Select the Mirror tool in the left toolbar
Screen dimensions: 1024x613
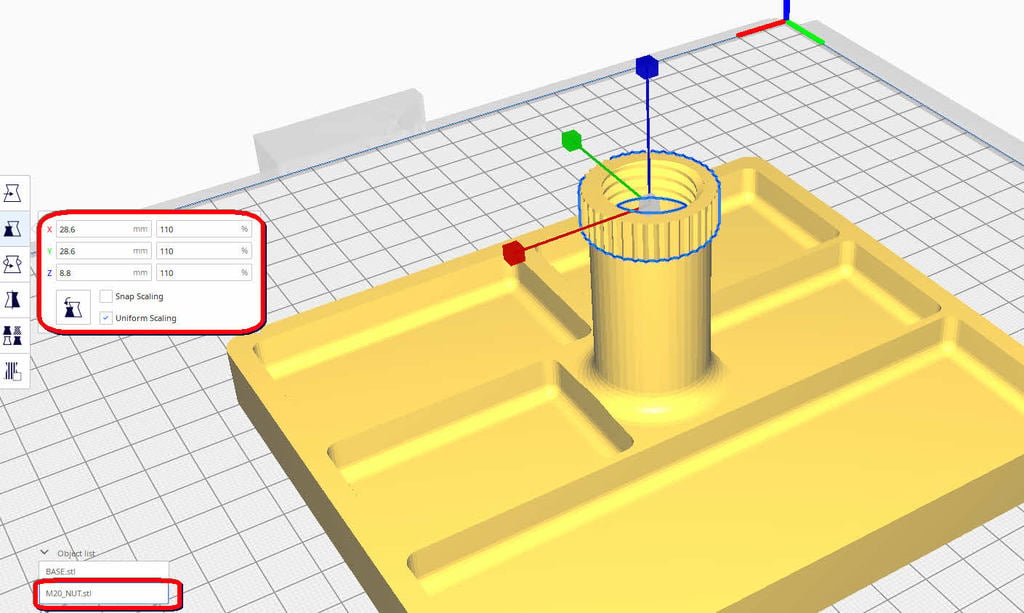[x=13, y=300]
